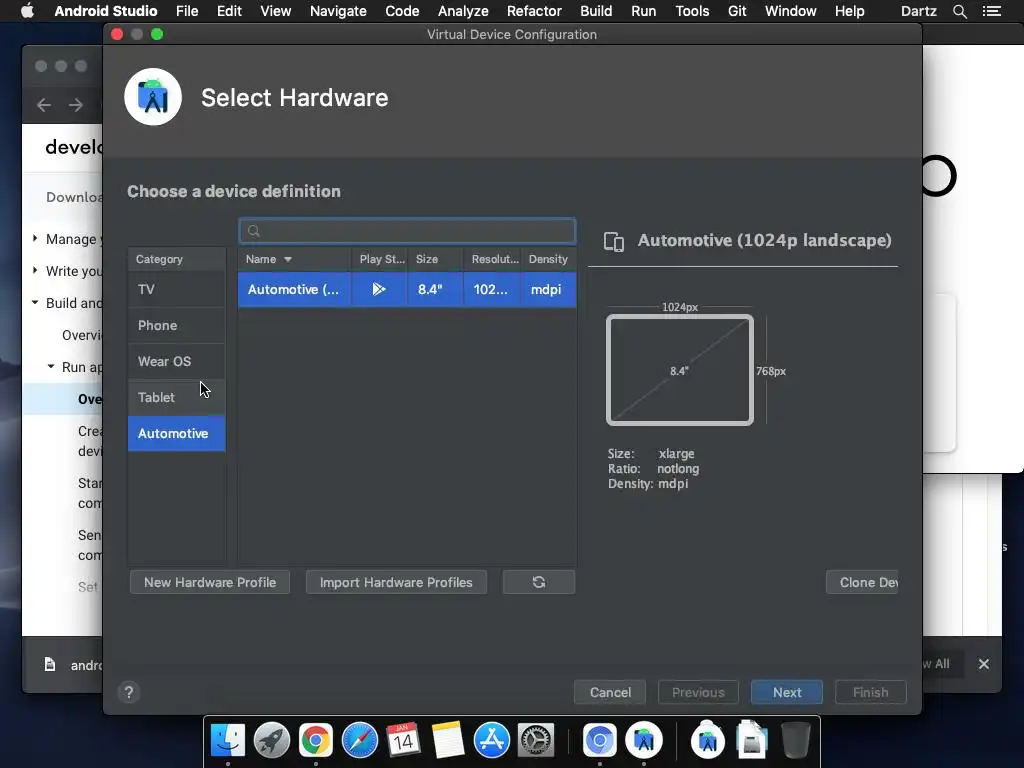Expand Write your item in browser sidebar
Viewport: 1024px width, 768px height.
35,270
